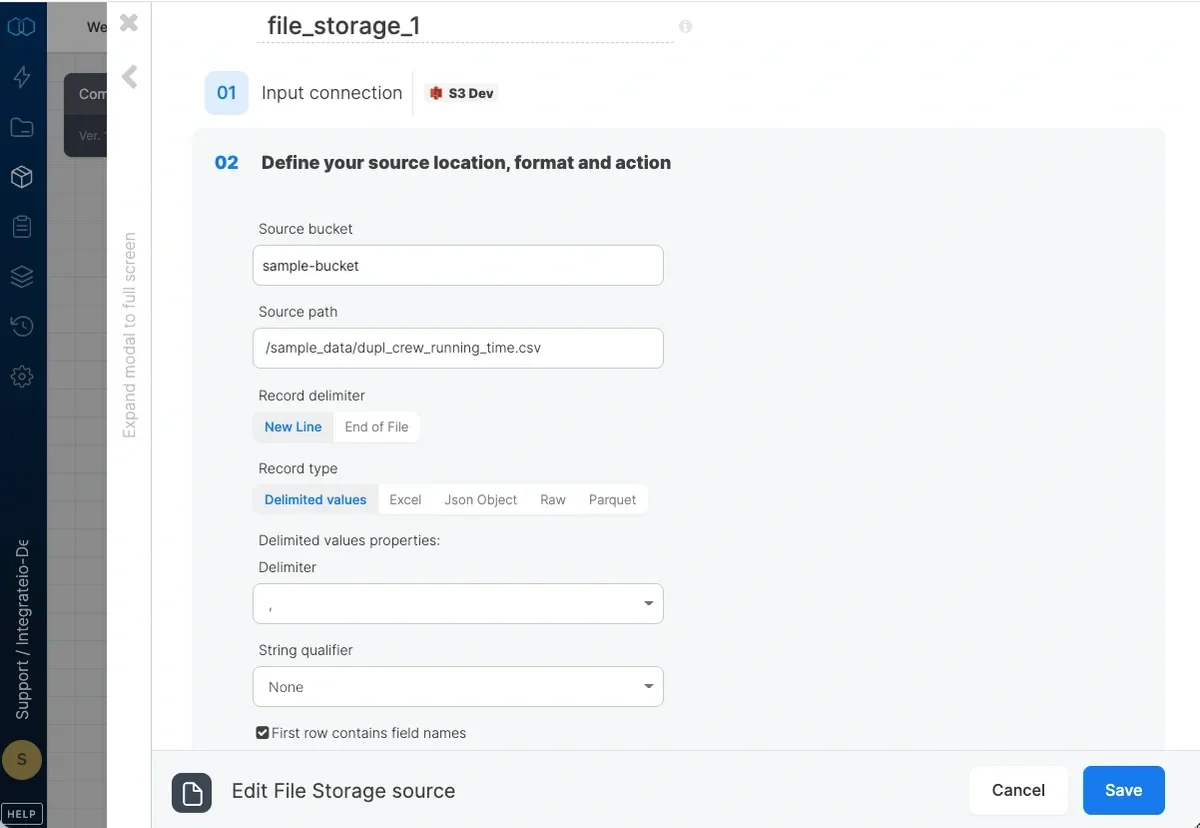Select the clipboard icon in the sidebar
The width and height of the screenshot is (1200, 828).
22,226
